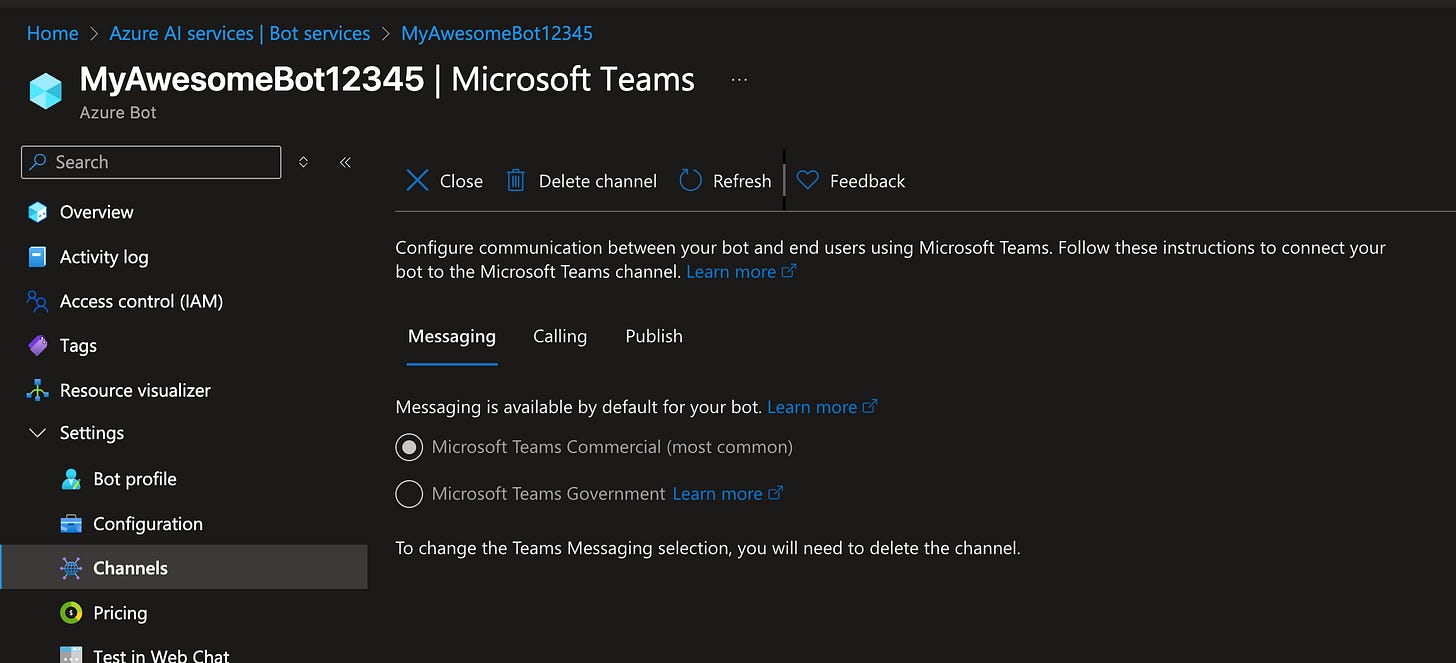Click the Activity log book icon
1456x663 pixels.
[38, 257]
